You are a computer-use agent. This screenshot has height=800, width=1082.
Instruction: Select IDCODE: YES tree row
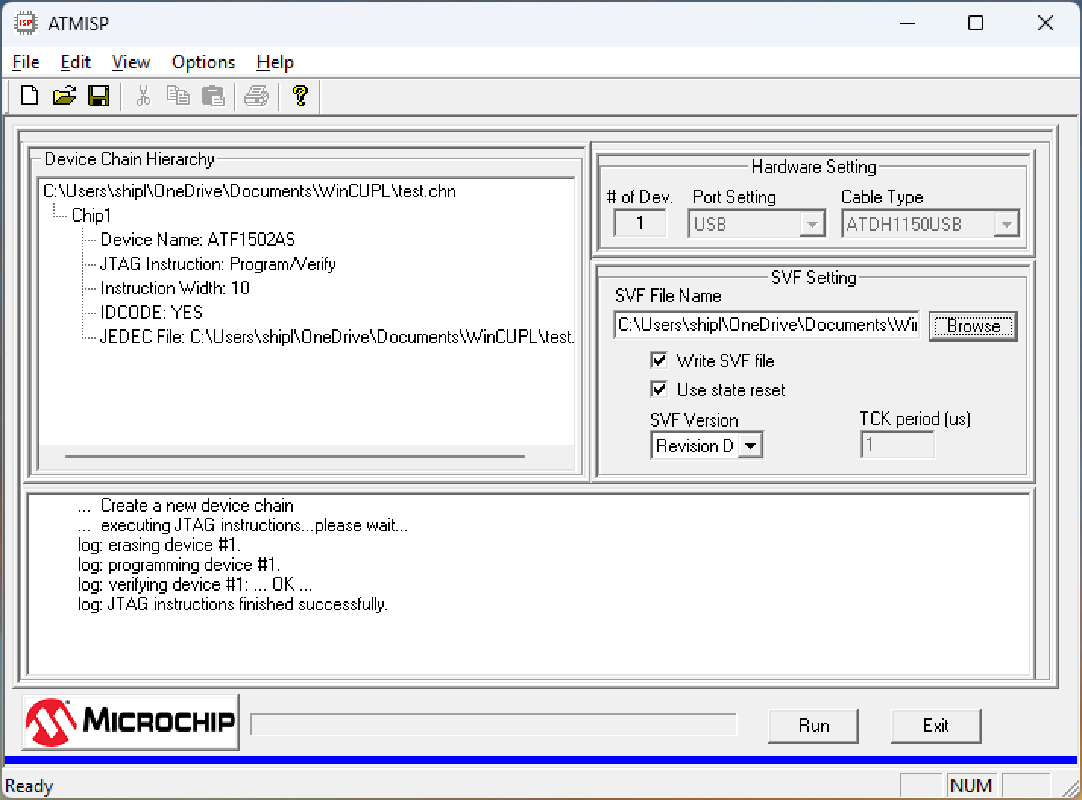(151, 312)
